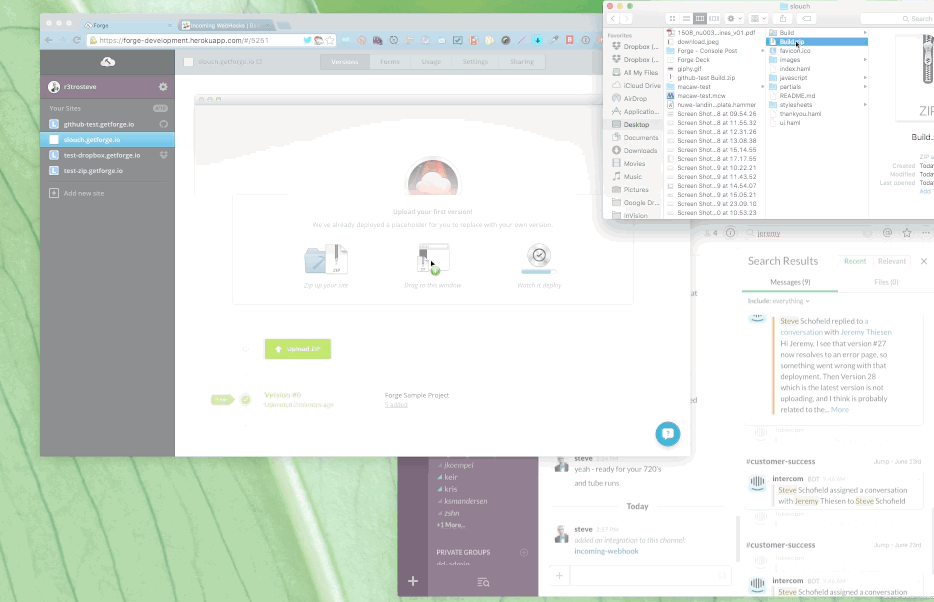Click blue download-arrow extension icon in Chrome
The width and height of the screenshot is (934, 602).
tap(537, 40)
